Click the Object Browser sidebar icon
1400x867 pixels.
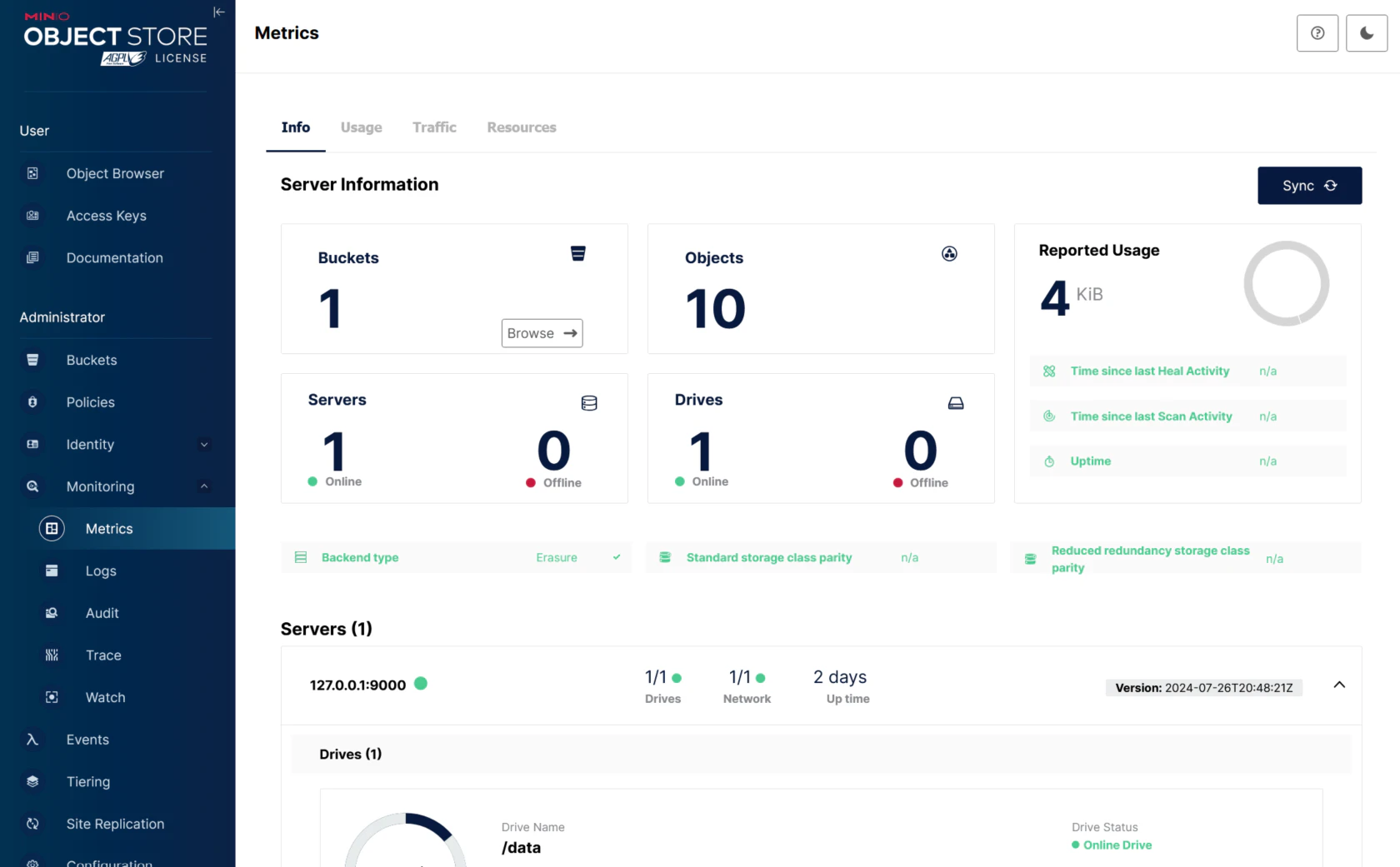[32, 173]
